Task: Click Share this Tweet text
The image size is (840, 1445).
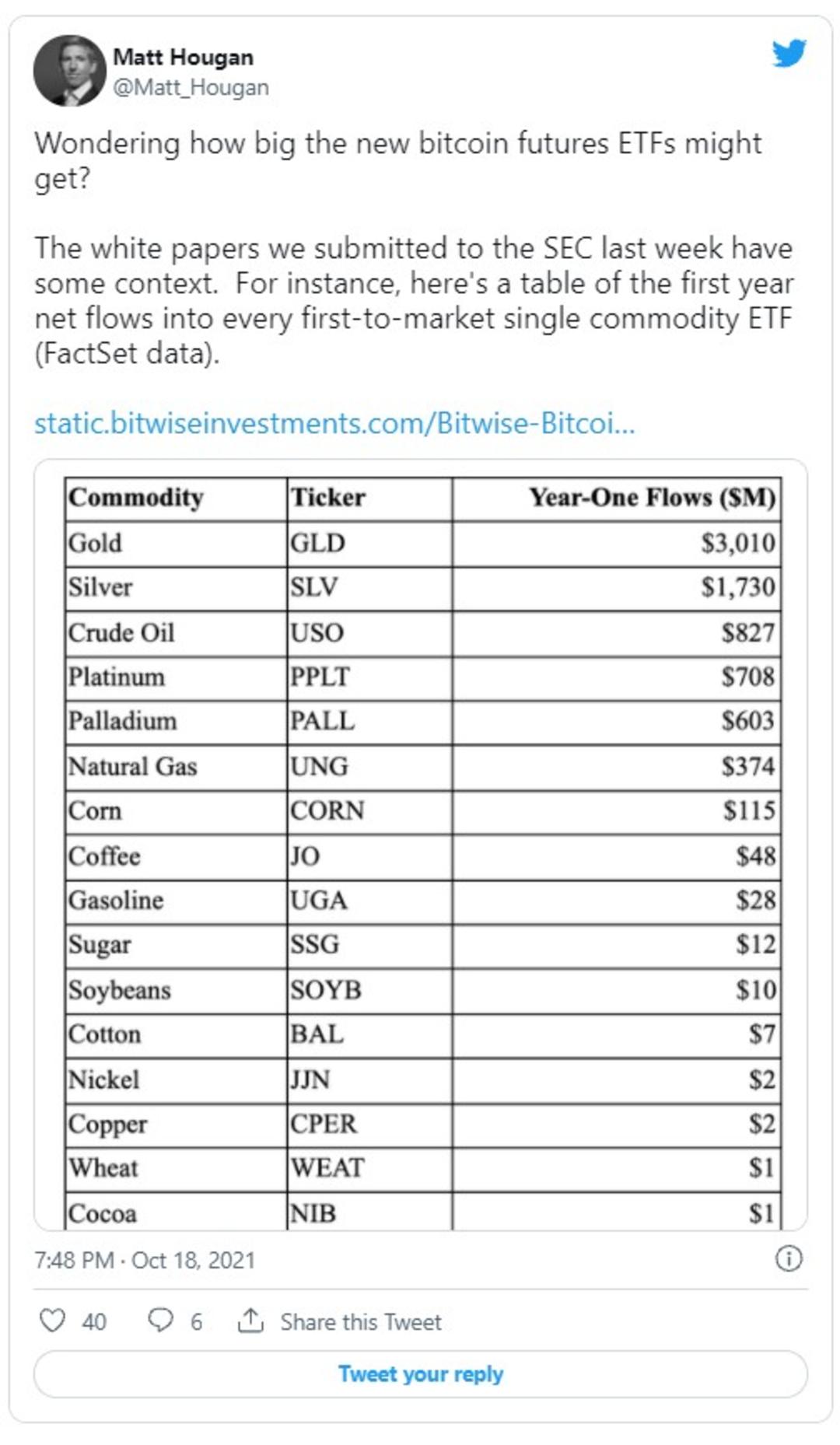Action: (x=361, y=1321)
